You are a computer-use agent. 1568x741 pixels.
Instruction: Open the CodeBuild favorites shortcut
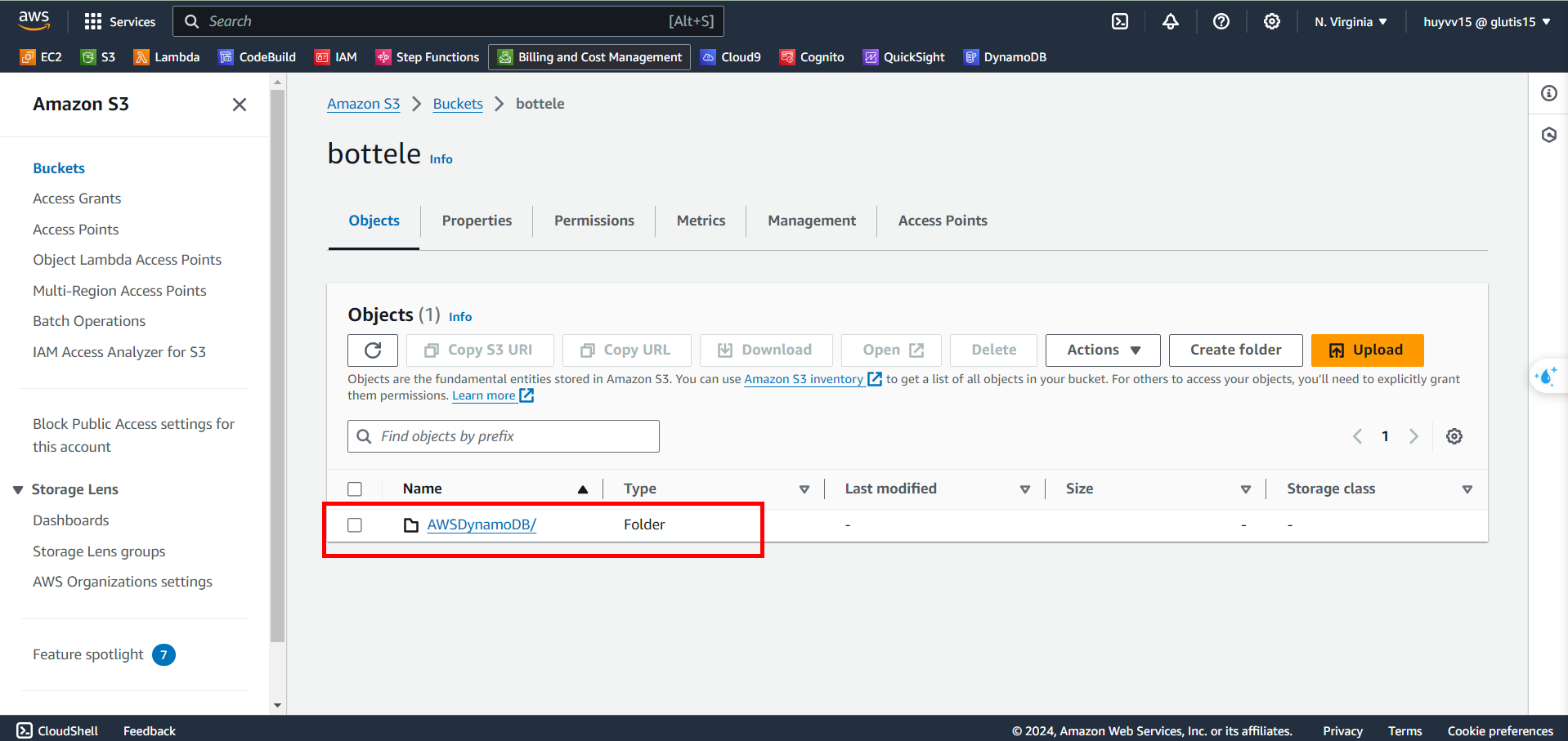coord(257,57)
